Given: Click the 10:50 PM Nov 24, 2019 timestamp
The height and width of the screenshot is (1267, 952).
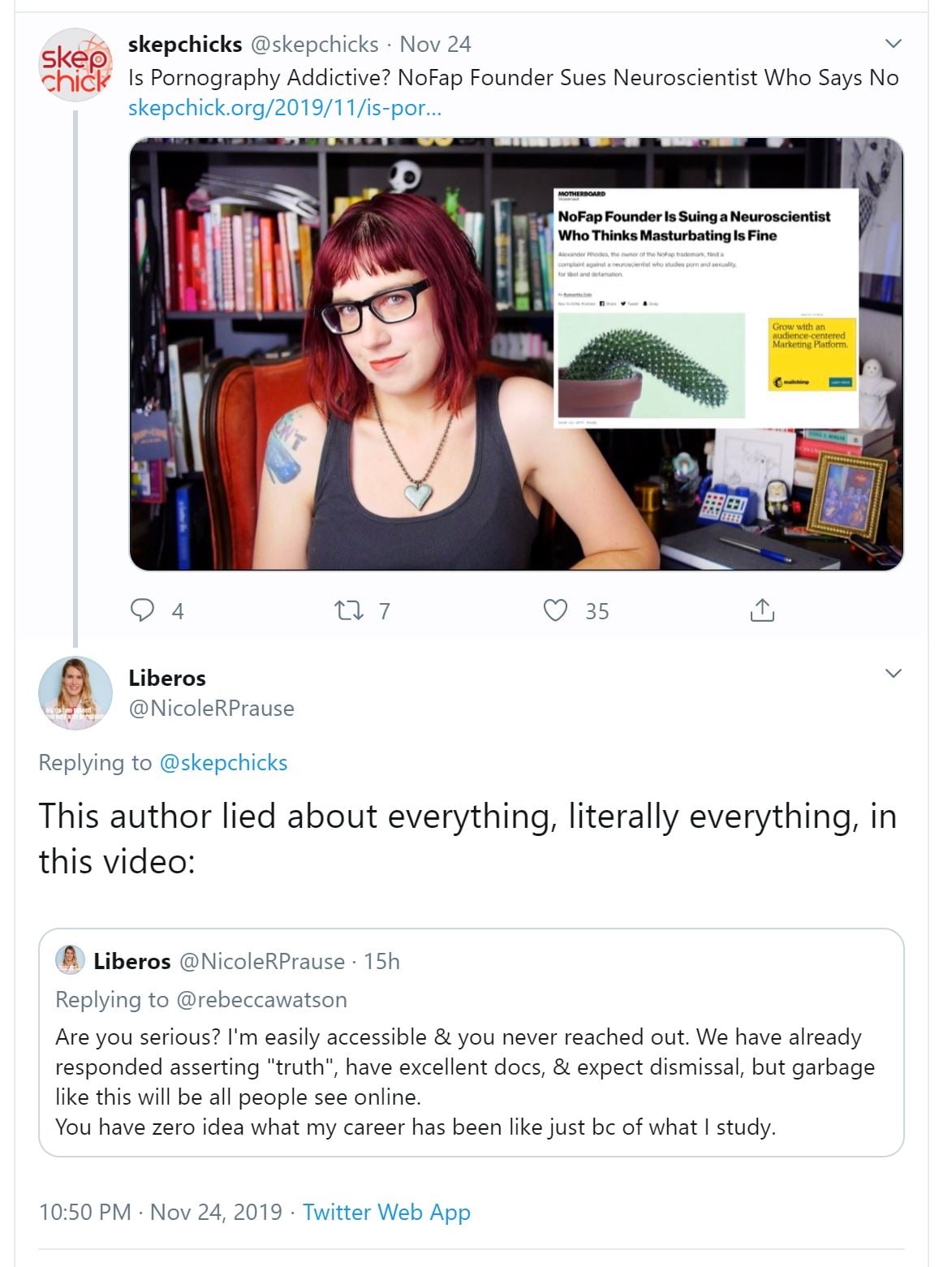Looking at the screenshot, I should pyautogui.click(x=161, y=1212).
